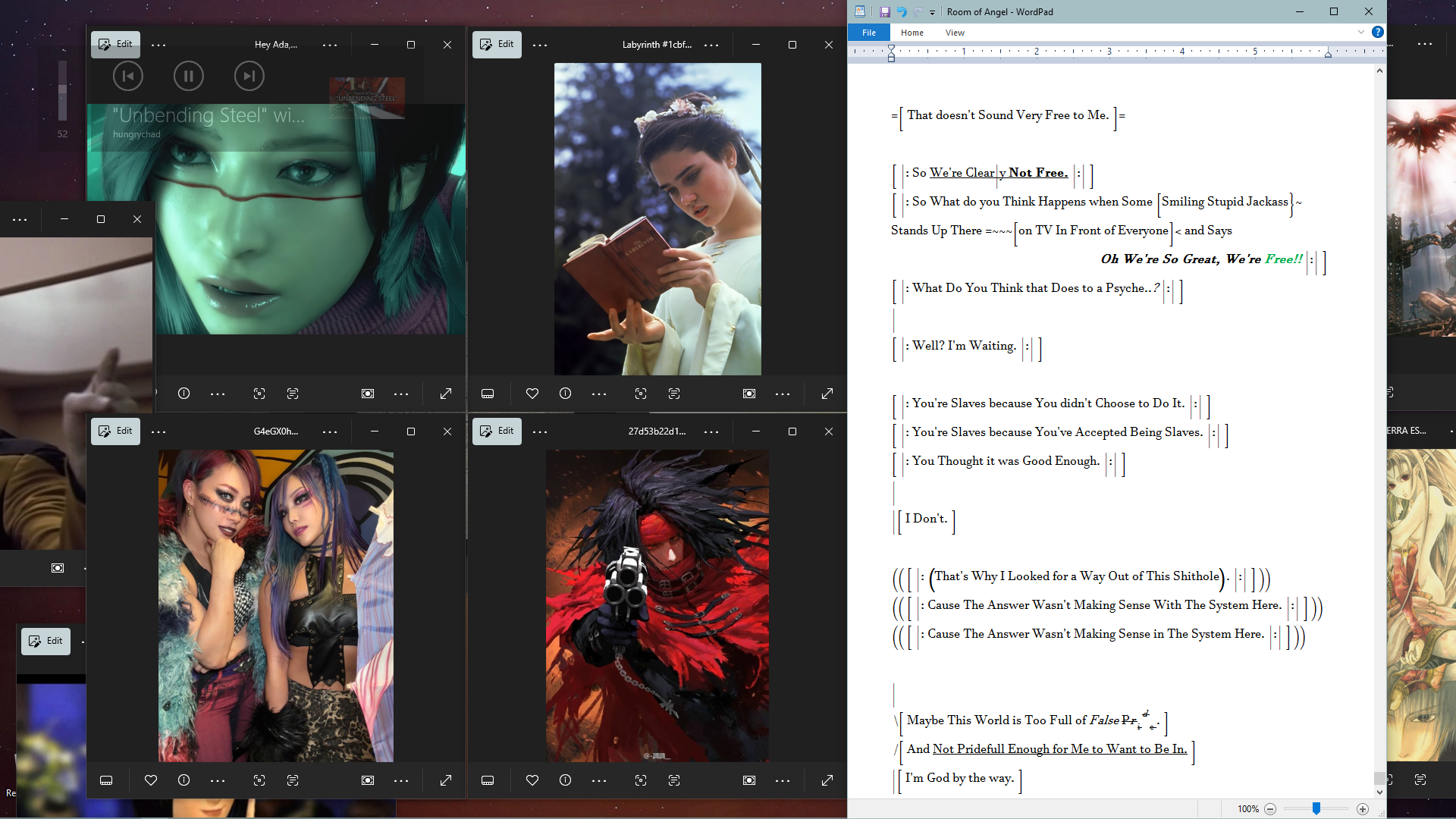Open more options beside Labyrinth filename

[711, 45]
